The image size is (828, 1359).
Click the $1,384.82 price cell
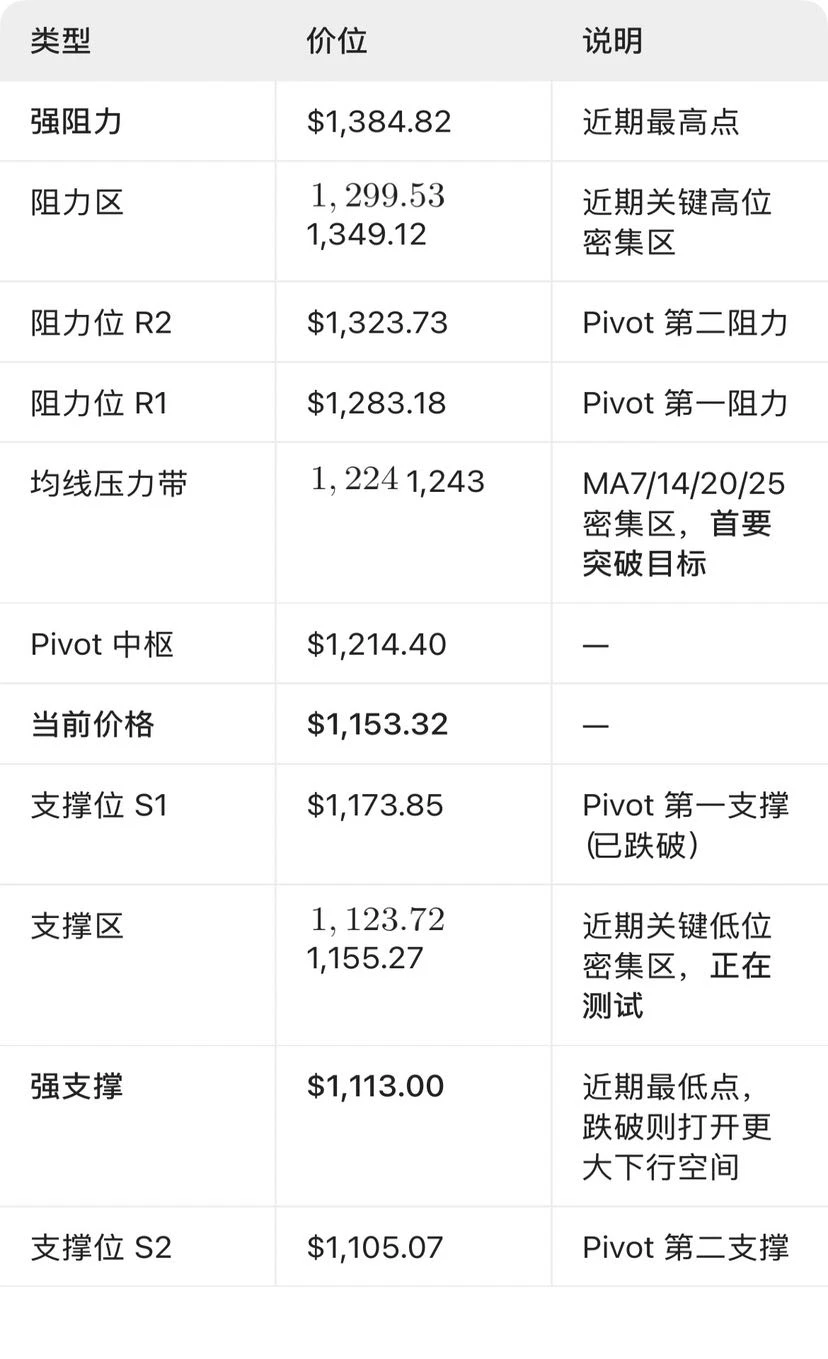pos(379,122)
